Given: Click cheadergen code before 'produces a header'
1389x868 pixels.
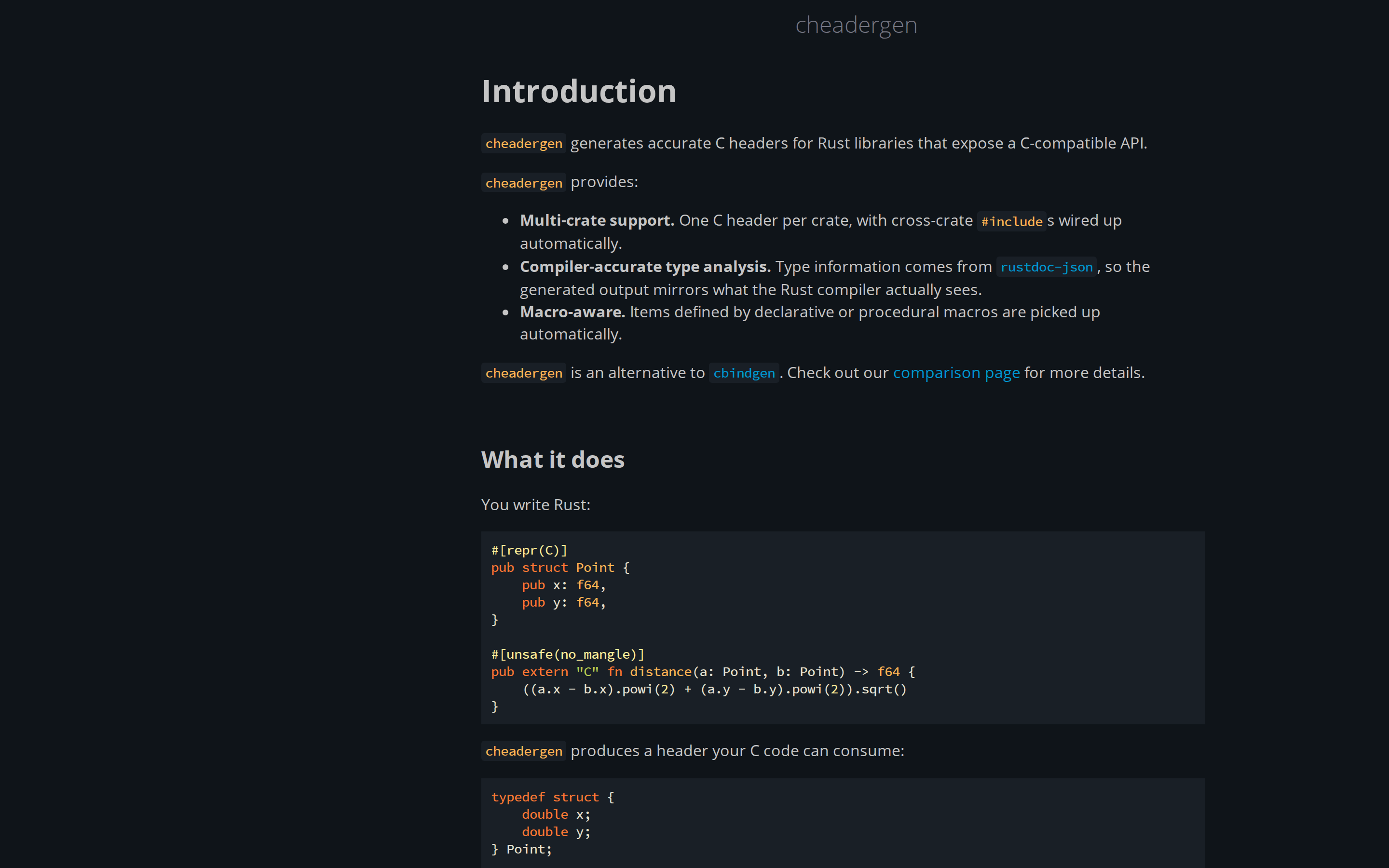Looking at the screenshot, I should (x=523, y=751).
